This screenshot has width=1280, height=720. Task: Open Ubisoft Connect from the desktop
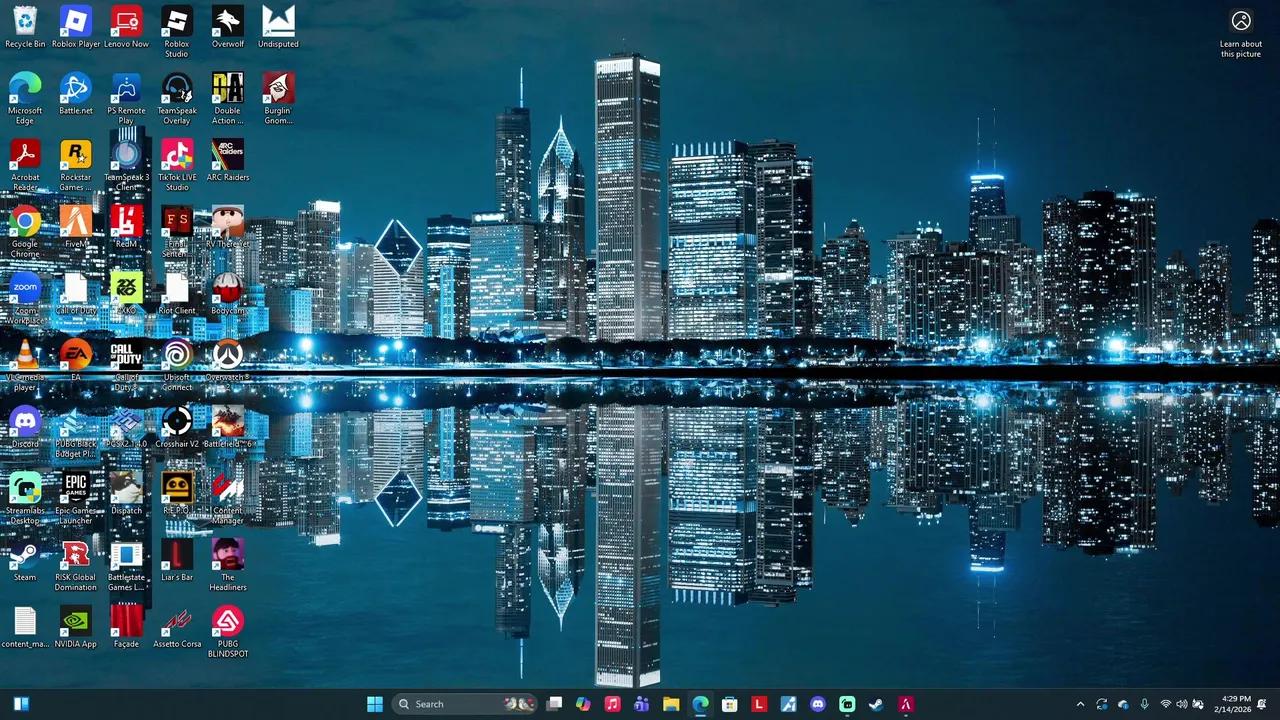tap(177, 367)
